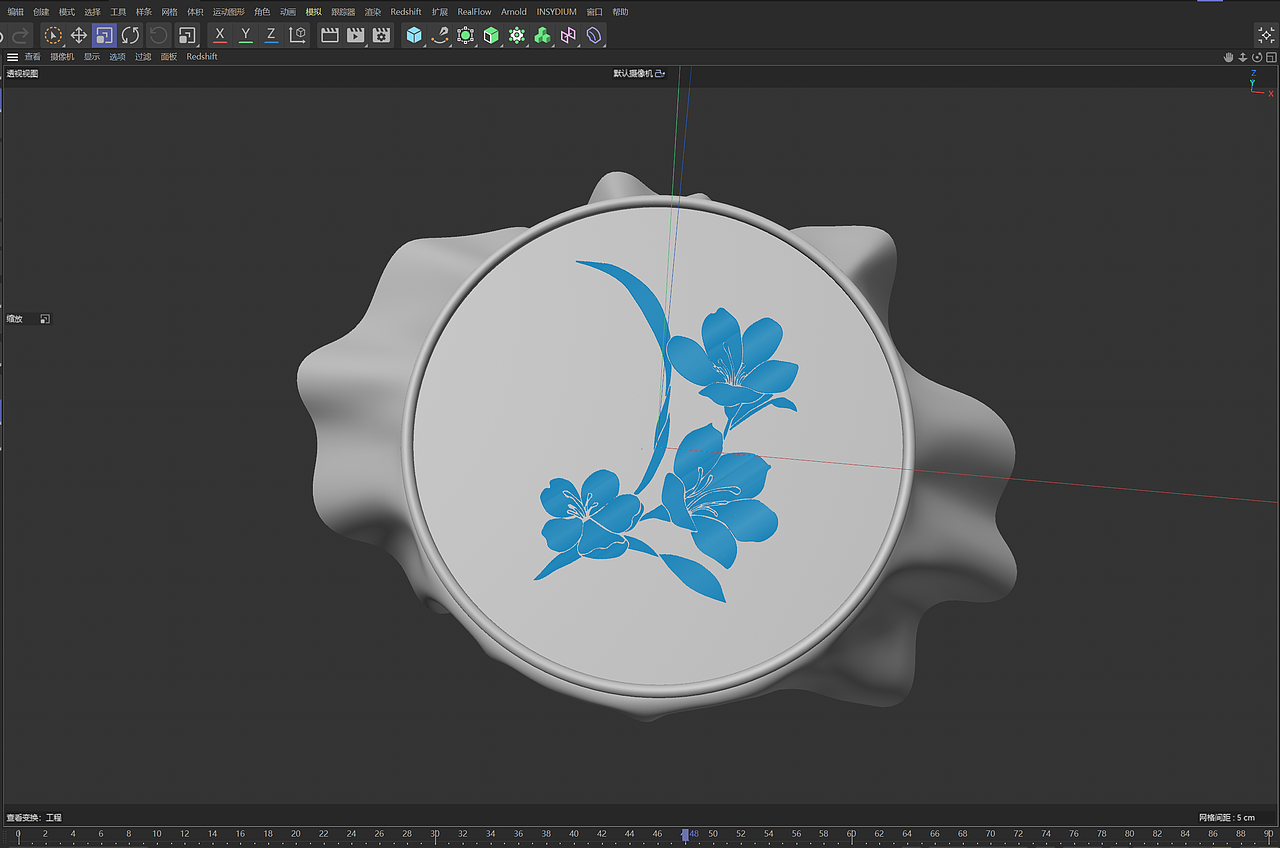Open the 渲染 menu
The width and height of the screenshot is (1280, 848).
pos(373,12)
